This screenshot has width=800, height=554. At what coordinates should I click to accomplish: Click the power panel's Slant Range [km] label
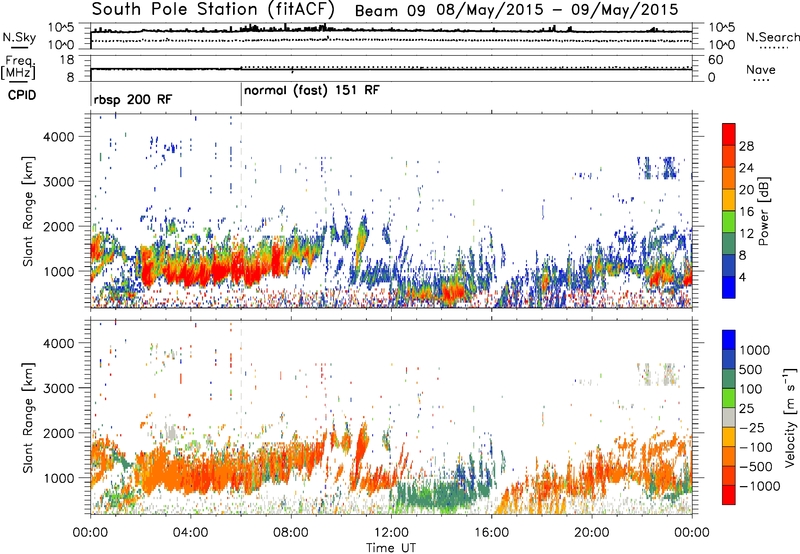point(28,211)
